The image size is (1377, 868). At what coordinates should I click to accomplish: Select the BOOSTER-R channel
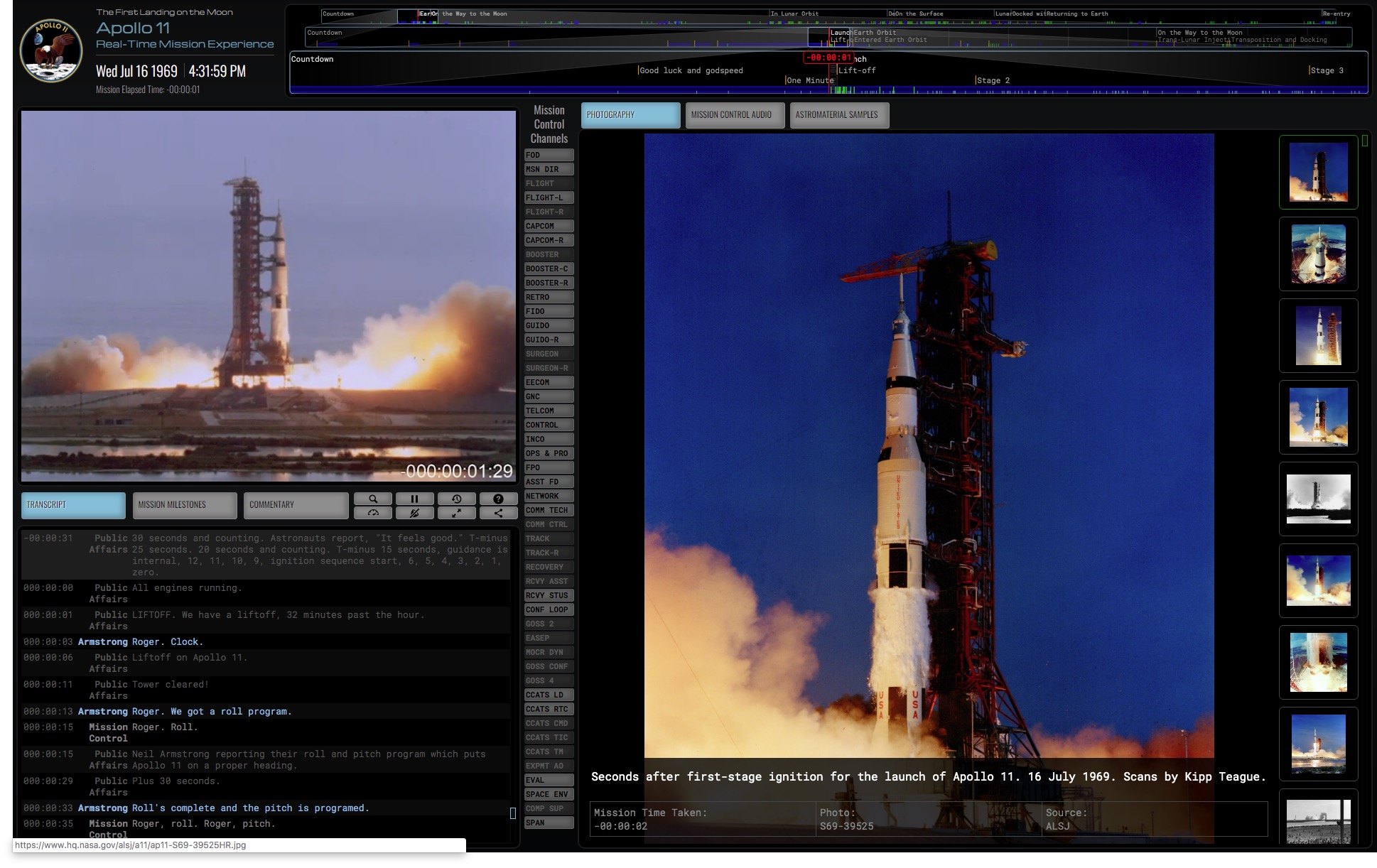[x=549, y=283]
